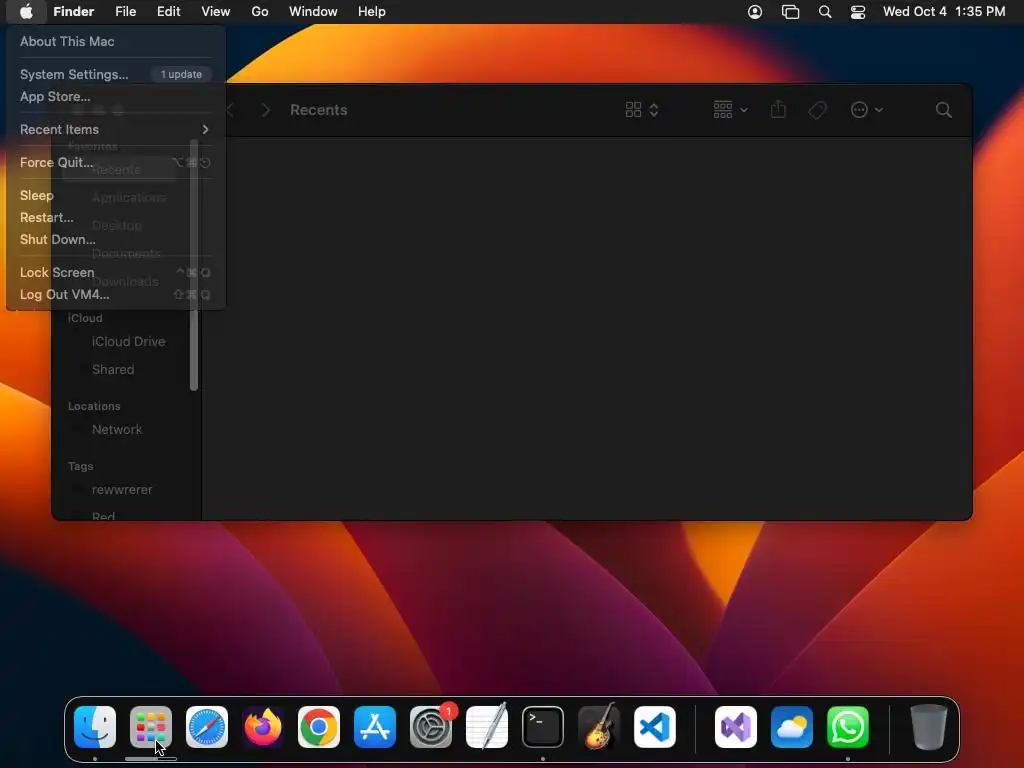Click the Stage Manager windows menu bar icon
1024x768 pixels.
tap(790, 12)
